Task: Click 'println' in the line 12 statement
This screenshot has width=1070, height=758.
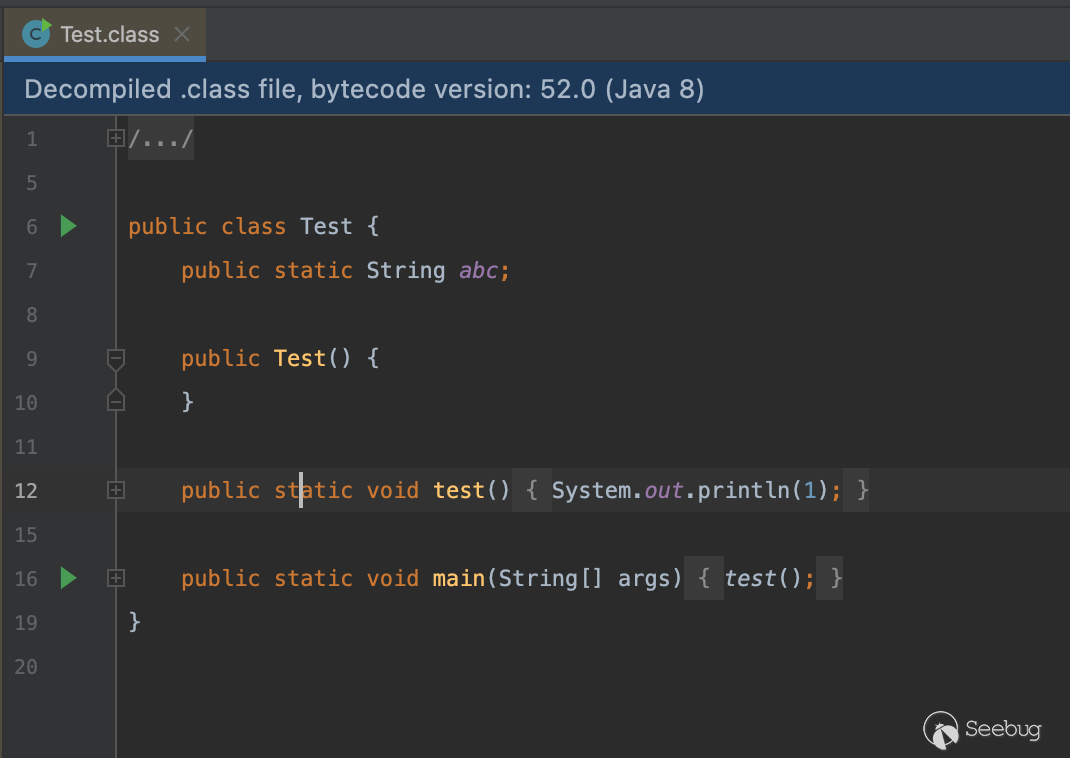Action: click(743, 490)
